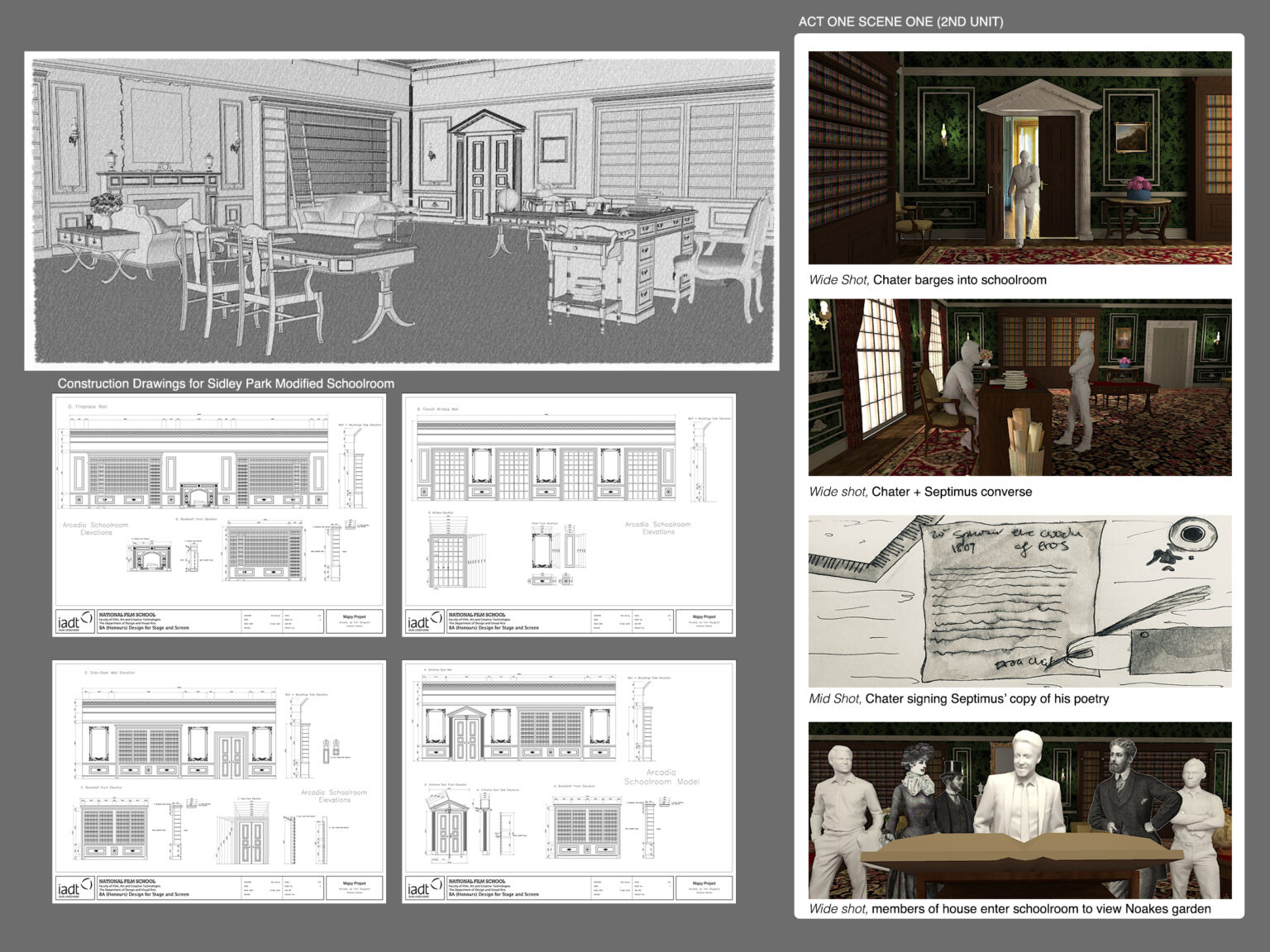Select the 'Chater barges into schoolroom' frame
Screen dimensions: 1270x952
pyautogui.click(x=1019, y=158)
